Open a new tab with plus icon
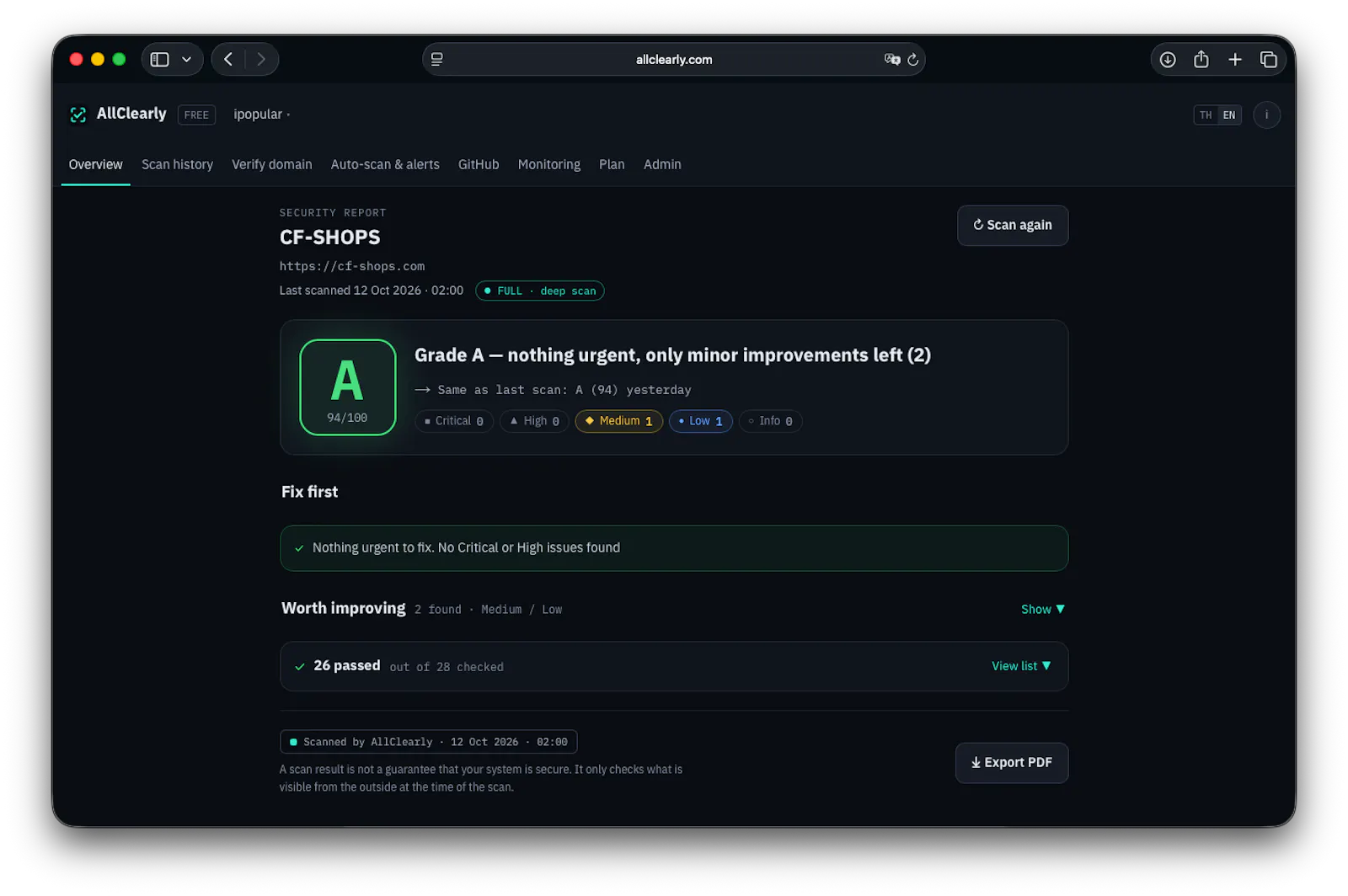Viewport: 1348px width, 896px height. click(x=1235, y=60)
